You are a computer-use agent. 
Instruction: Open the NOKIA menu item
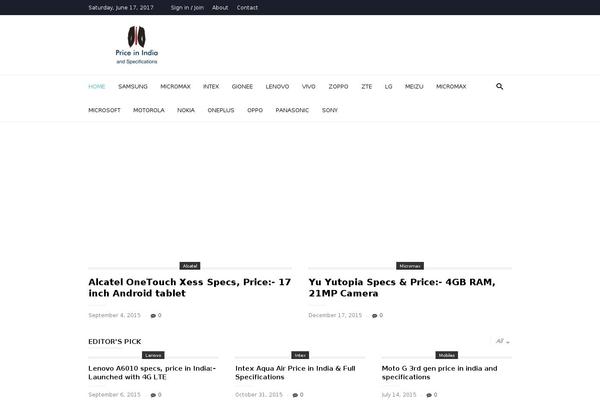[186, 110]
